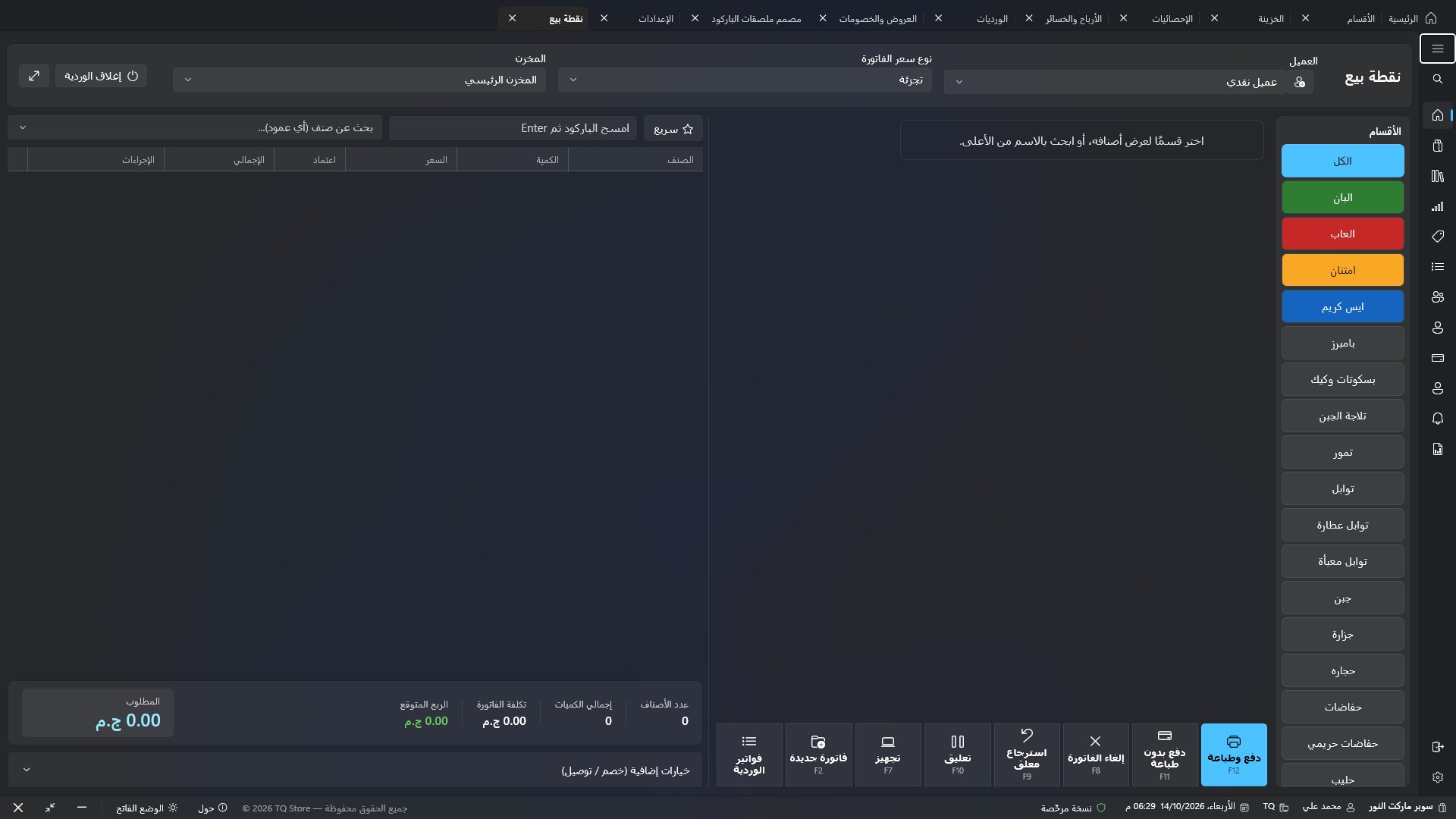
Task: Suspend the current invoice F10
Action: (x=958, y=755)
